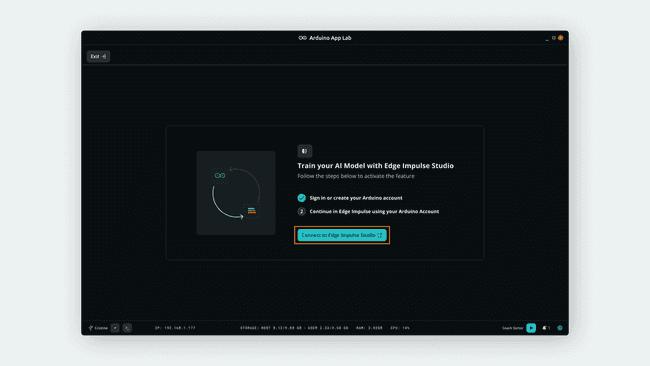
Task: Click the IP address in the status bar
Action: (x=175, y=328)
